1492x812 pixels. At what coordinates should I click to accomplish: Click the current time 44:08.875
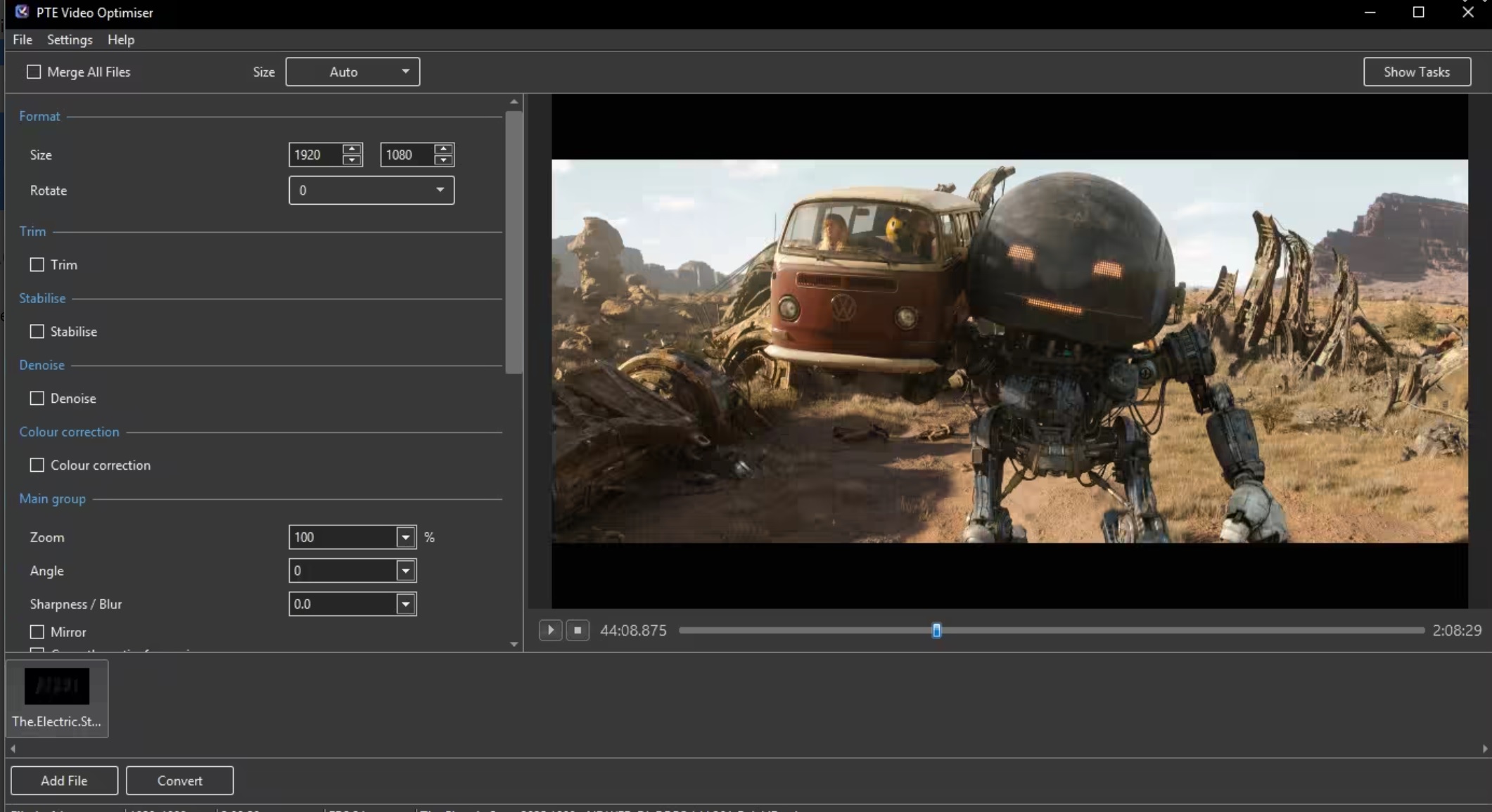click(x=633, y=631)
